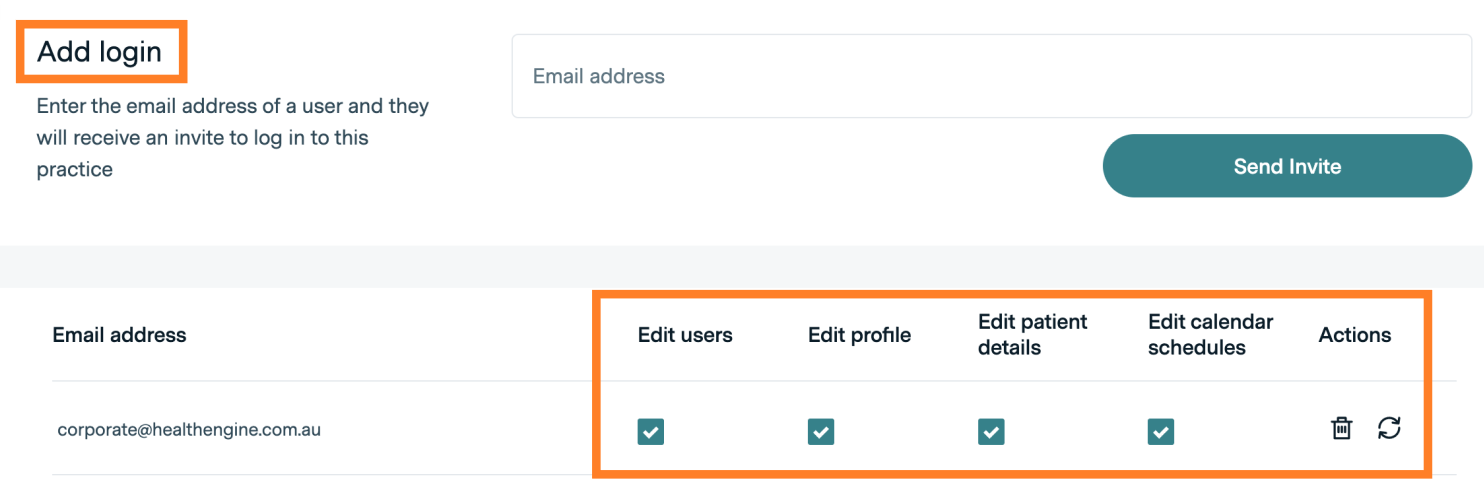Disable Edit patient details permission
This screenshot has height=494, width=1484.
[x=991, y=431]
